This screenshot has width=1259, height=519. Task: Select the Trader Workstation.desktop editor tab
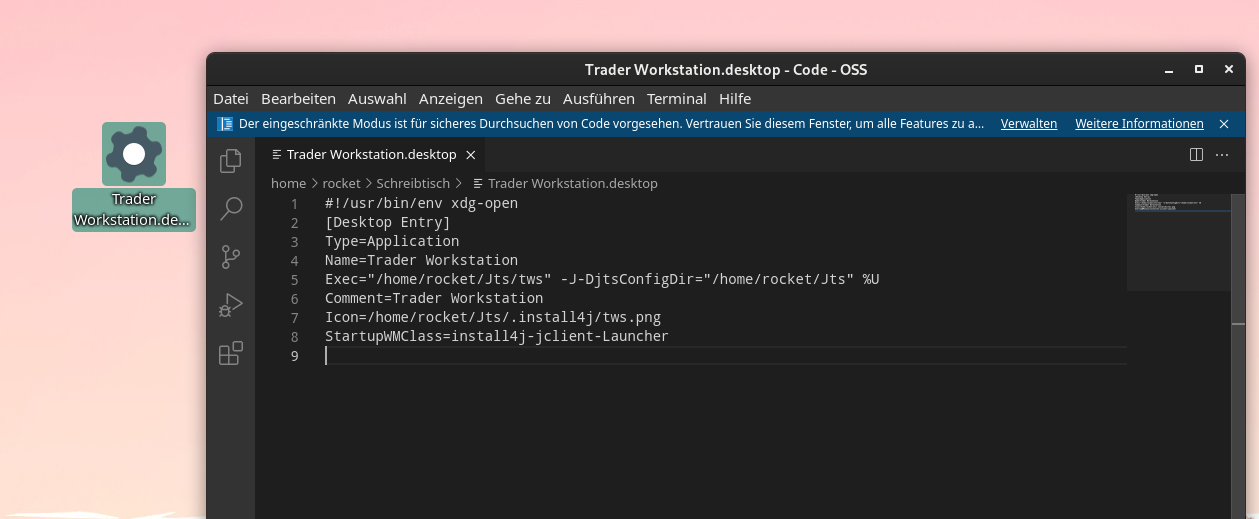tap(371, 155)
